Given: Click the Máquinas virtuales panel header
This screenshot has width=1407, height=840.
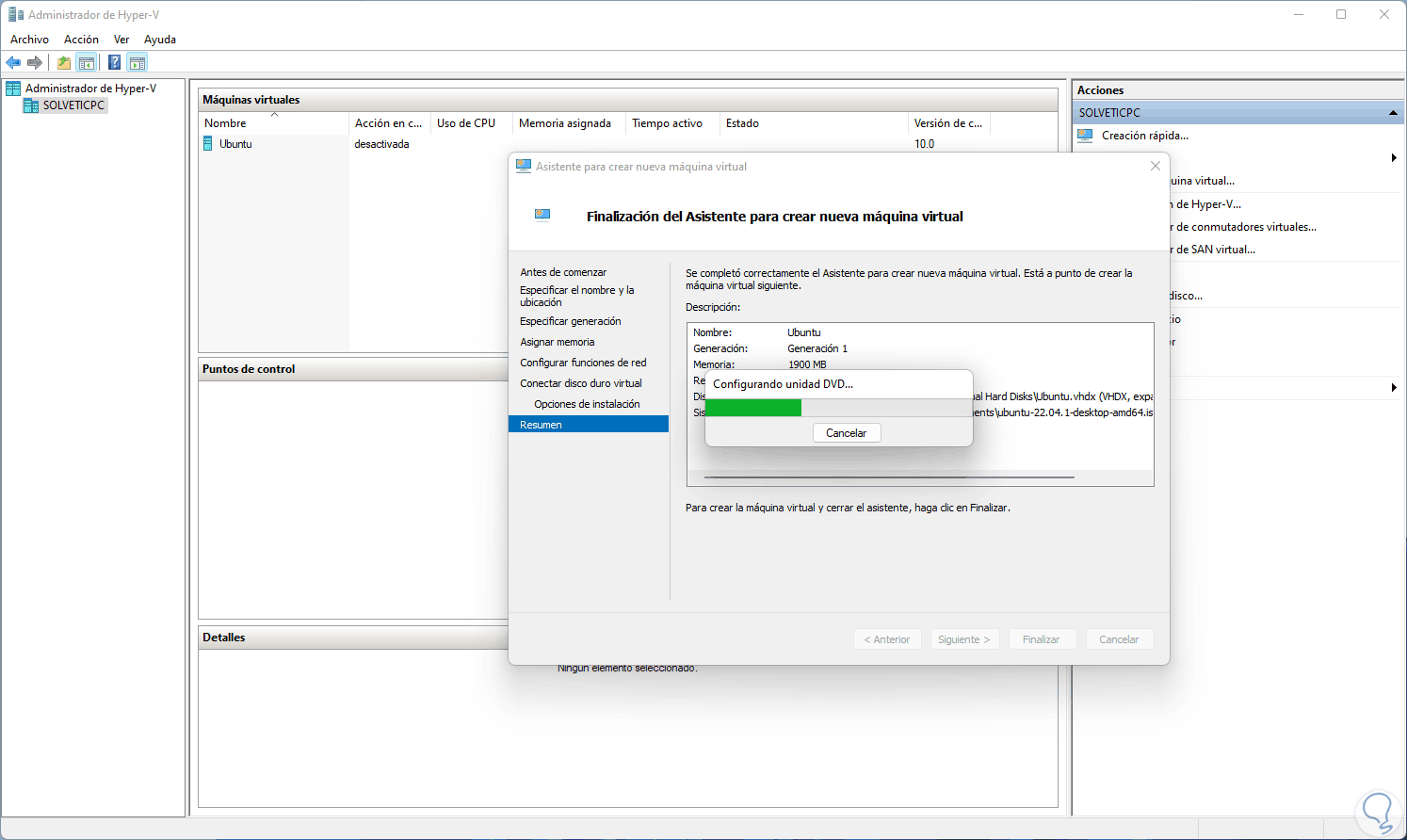Looking at the screenshot, I should click(628, 100).
